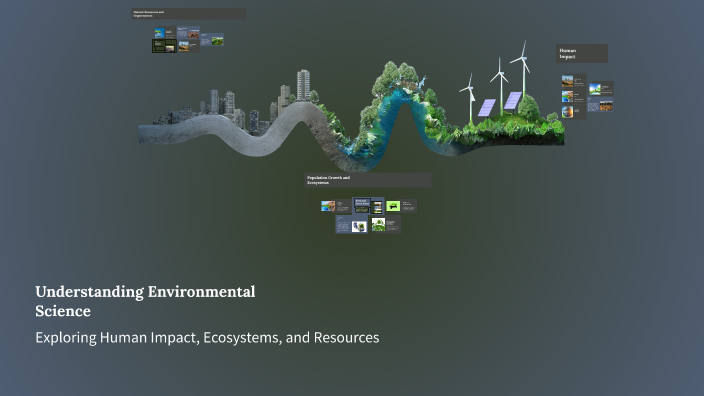The image size is (704, 396).
Task: Click the solar panels on the landscape
Action: point(500,104)
